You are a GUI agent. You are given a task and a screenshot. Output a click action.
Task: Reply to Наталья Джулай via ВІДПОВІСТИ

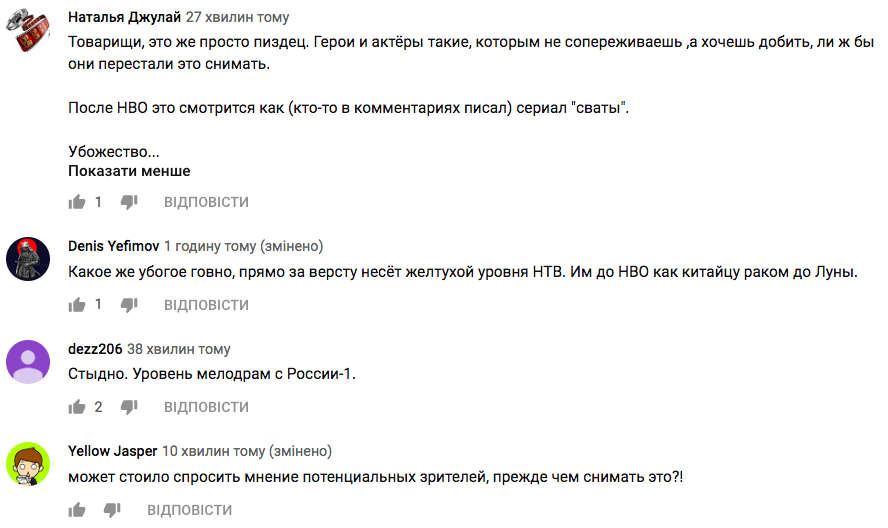206,202
